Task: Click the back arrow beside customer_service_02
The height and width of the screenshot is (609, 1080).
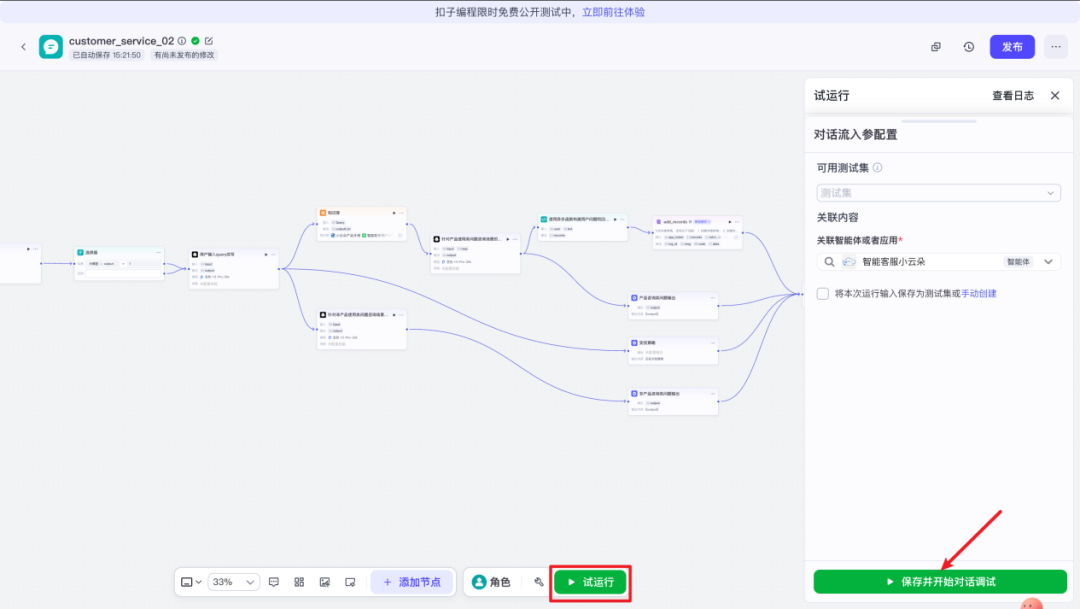Action: (24, 47)
